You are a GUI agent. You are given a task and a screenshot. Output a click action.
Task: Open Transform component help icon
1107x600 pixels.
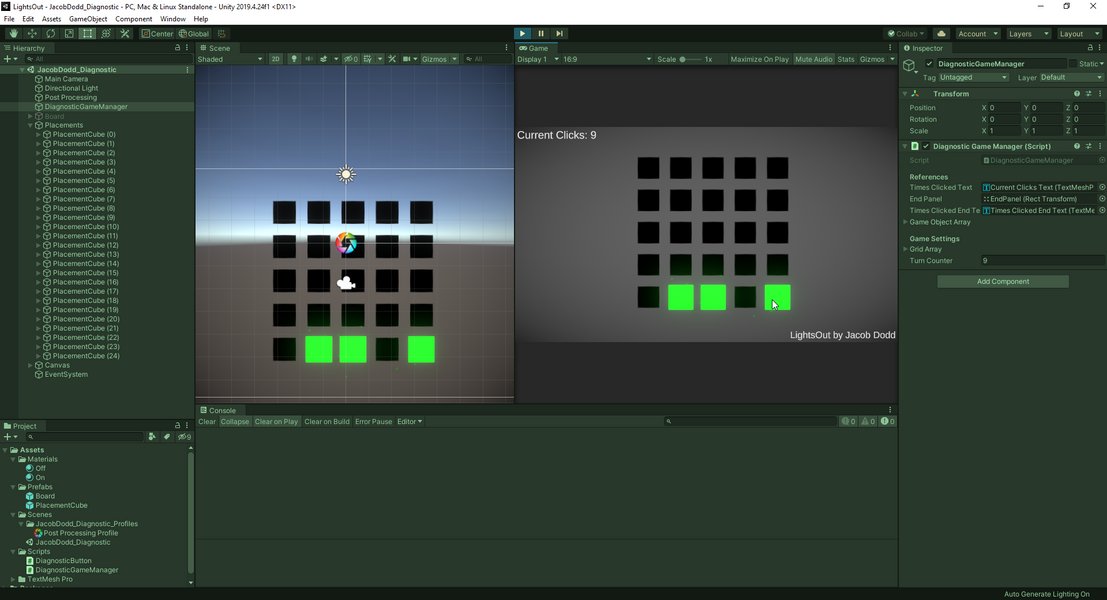[1077, 93]
